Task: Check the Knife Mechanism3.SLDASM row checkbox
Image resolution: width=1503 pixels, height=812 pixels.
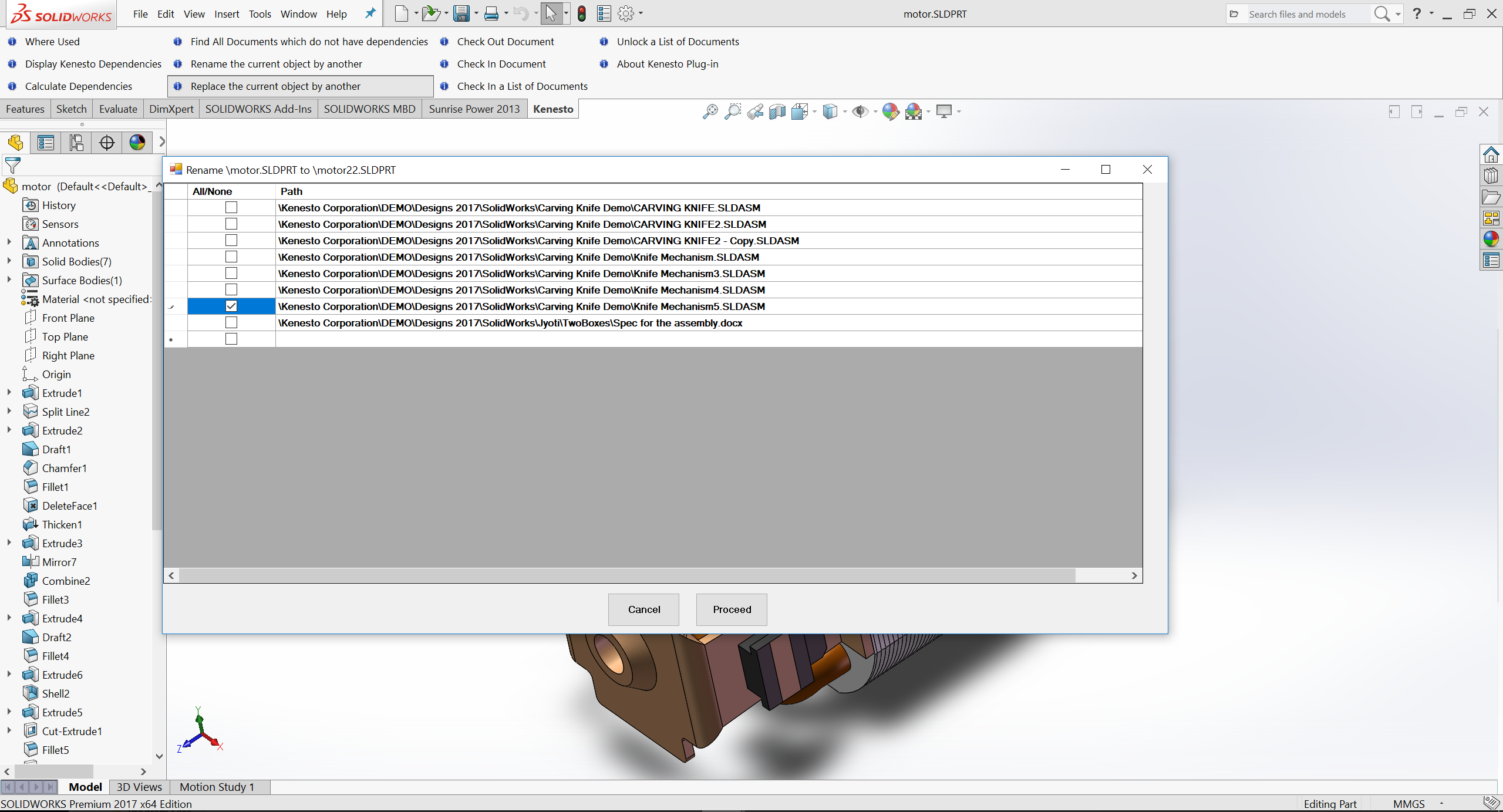Action: point(231,273)
